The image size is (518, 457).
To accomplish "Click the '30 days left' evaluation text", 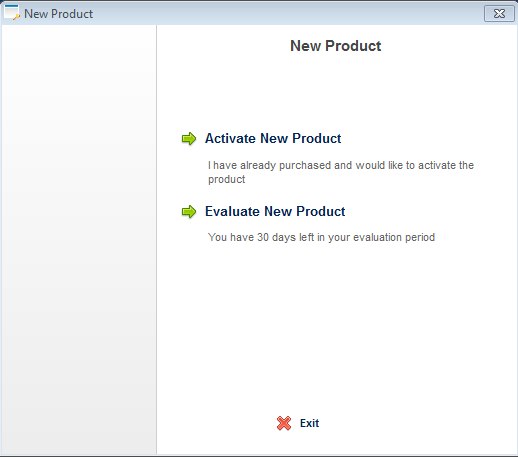I will click(x=321, y=237).
